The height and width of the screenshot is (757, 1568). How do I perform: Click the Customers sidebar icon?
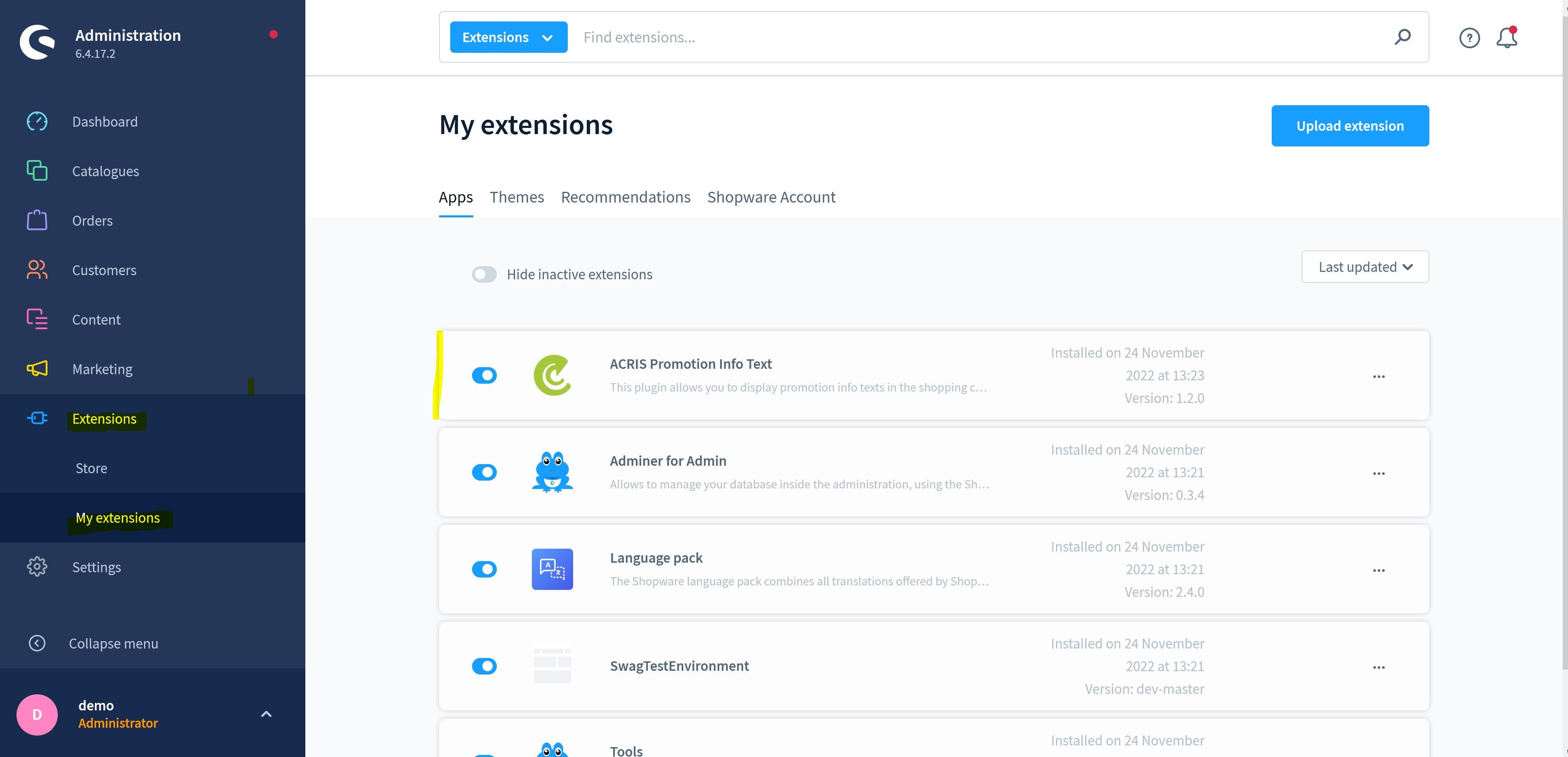pos(36,269)
